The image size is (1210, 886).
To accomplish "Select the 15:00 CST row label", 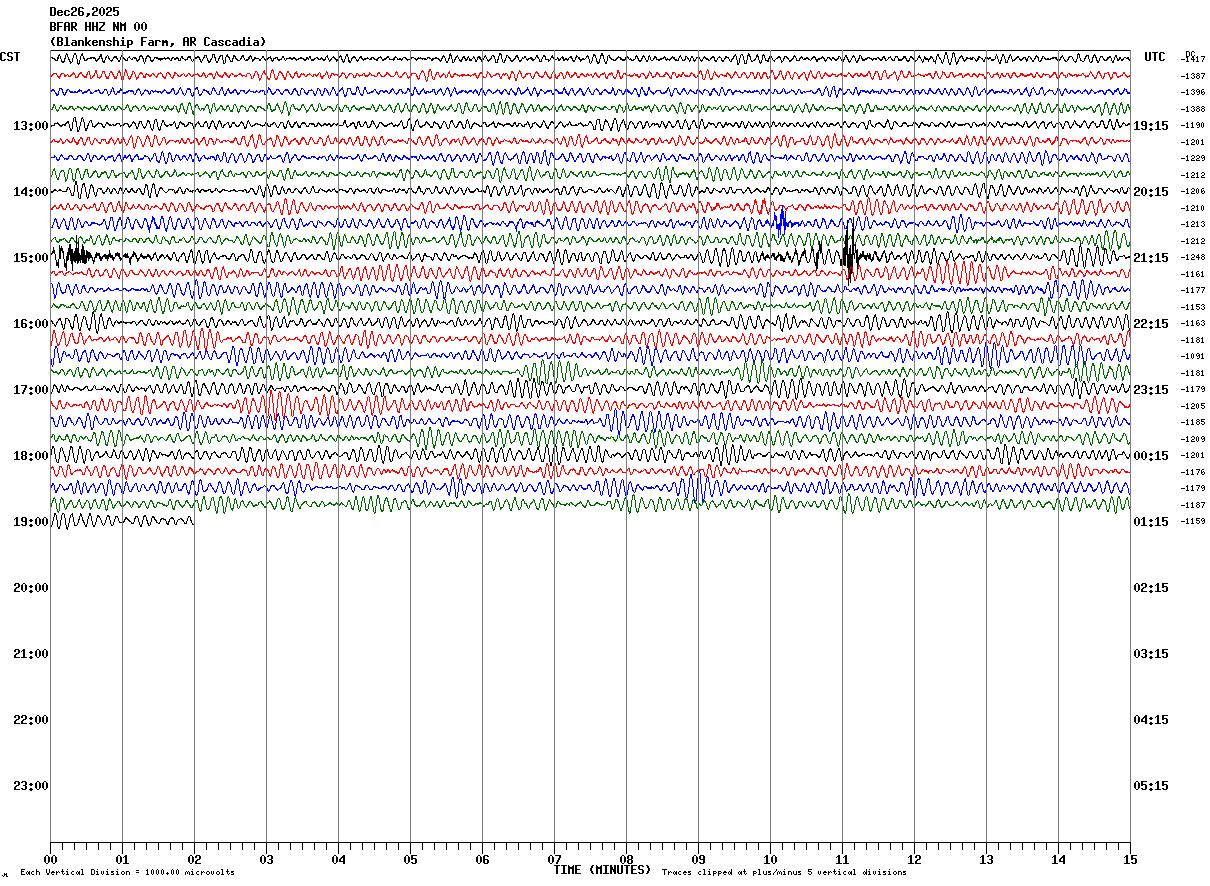I will [x=31, y=258].
